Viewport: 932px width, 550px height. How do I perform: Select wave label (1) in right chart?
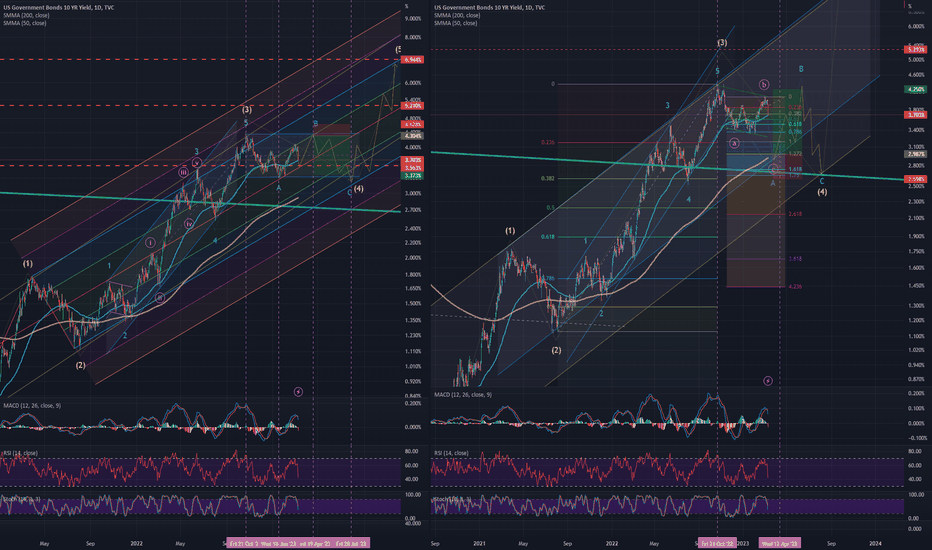pos(510,231)
